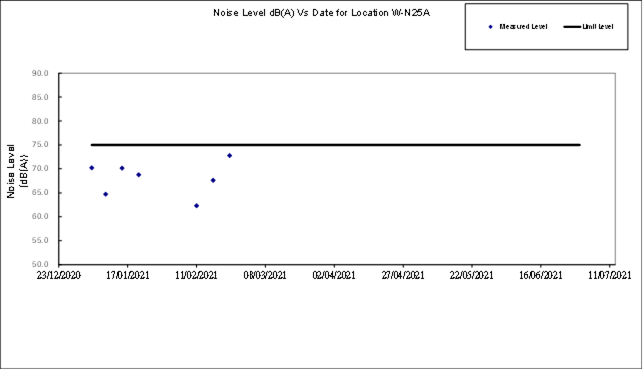Select the highest data point near 73 dB
Viewport: 643px width, 370px height.
click(230, 155)
